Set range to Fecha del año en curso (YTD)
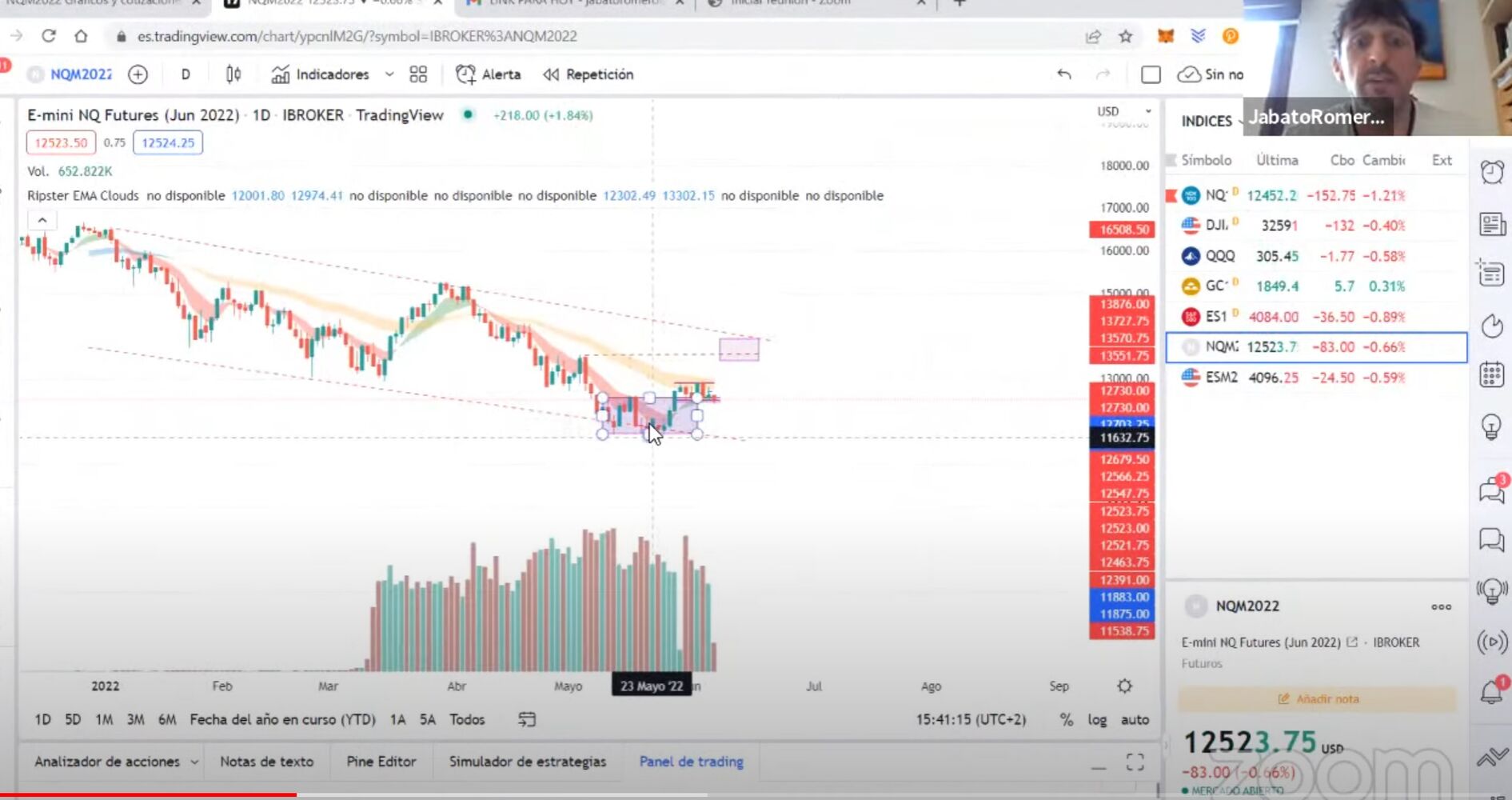This screenshot has height=800, width=1512. tap(282, 720)
